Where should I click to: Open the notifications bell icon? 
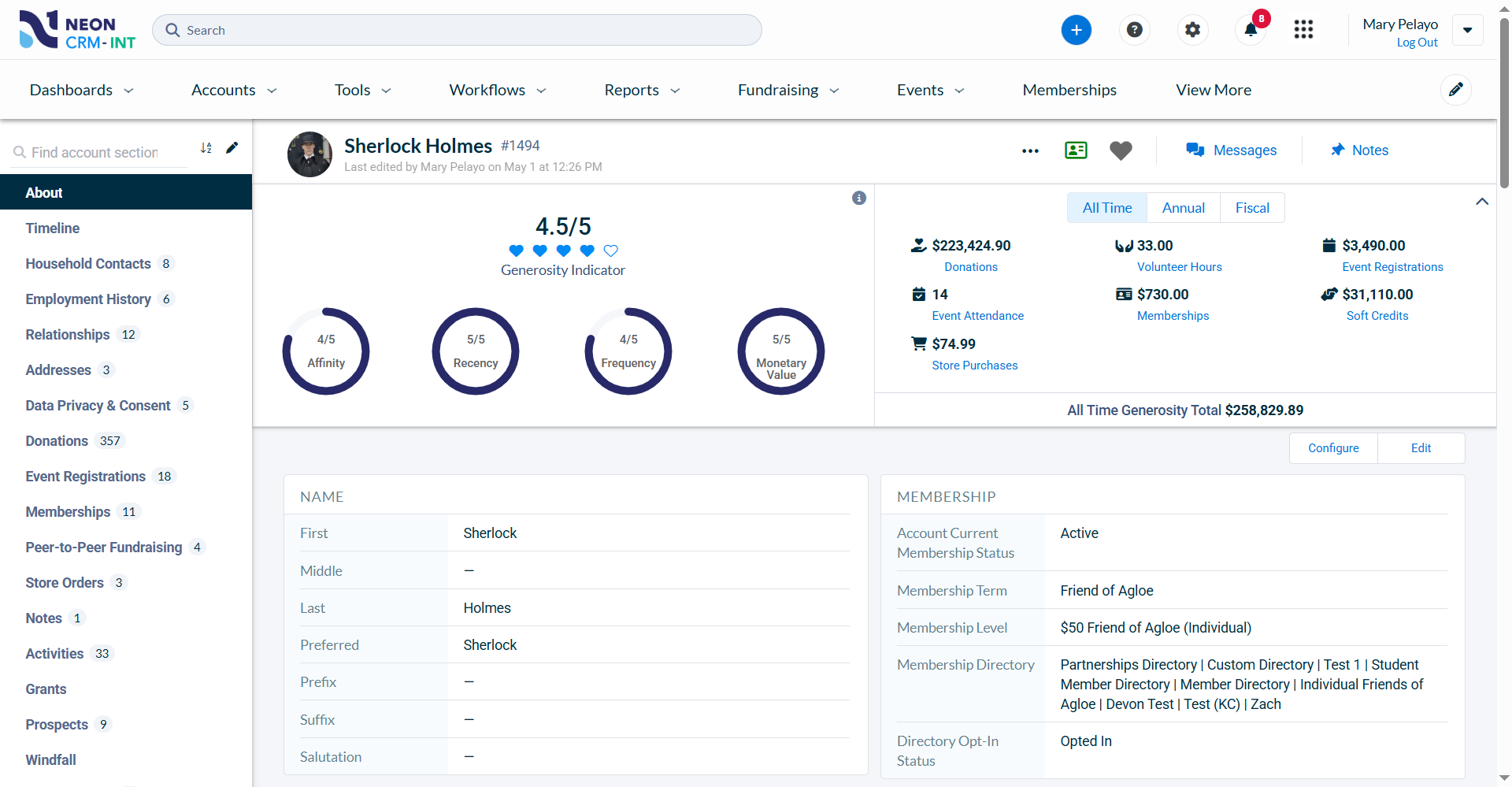[x=1251, y=30]
